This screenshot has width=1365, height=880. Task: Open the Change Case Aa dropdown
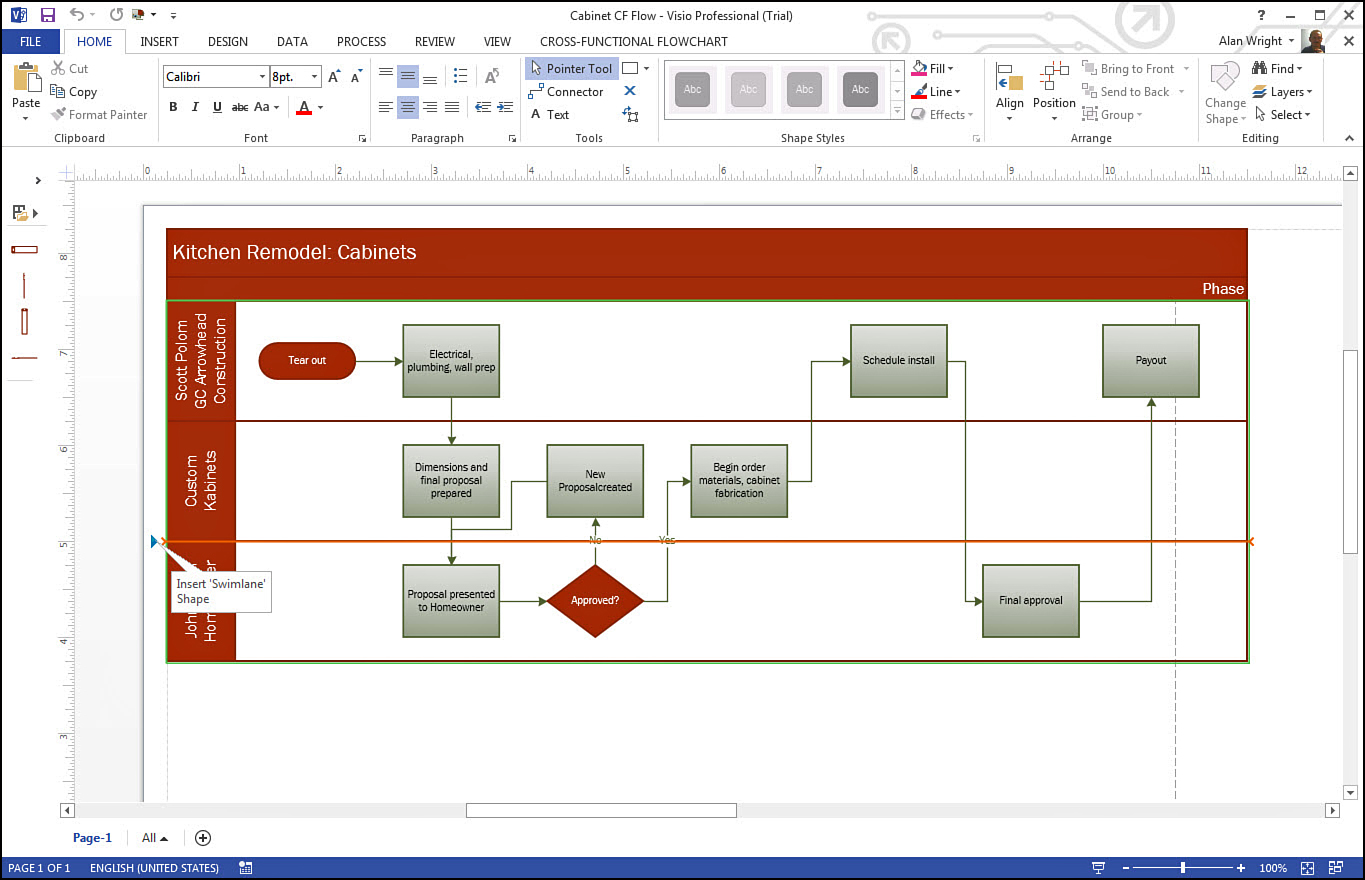267,107
